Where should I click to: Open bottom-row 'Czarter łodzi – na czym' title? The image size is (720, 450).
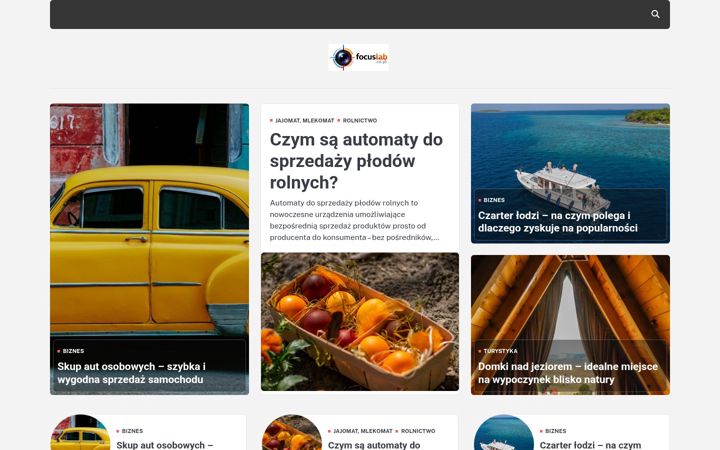coord(590,445)
